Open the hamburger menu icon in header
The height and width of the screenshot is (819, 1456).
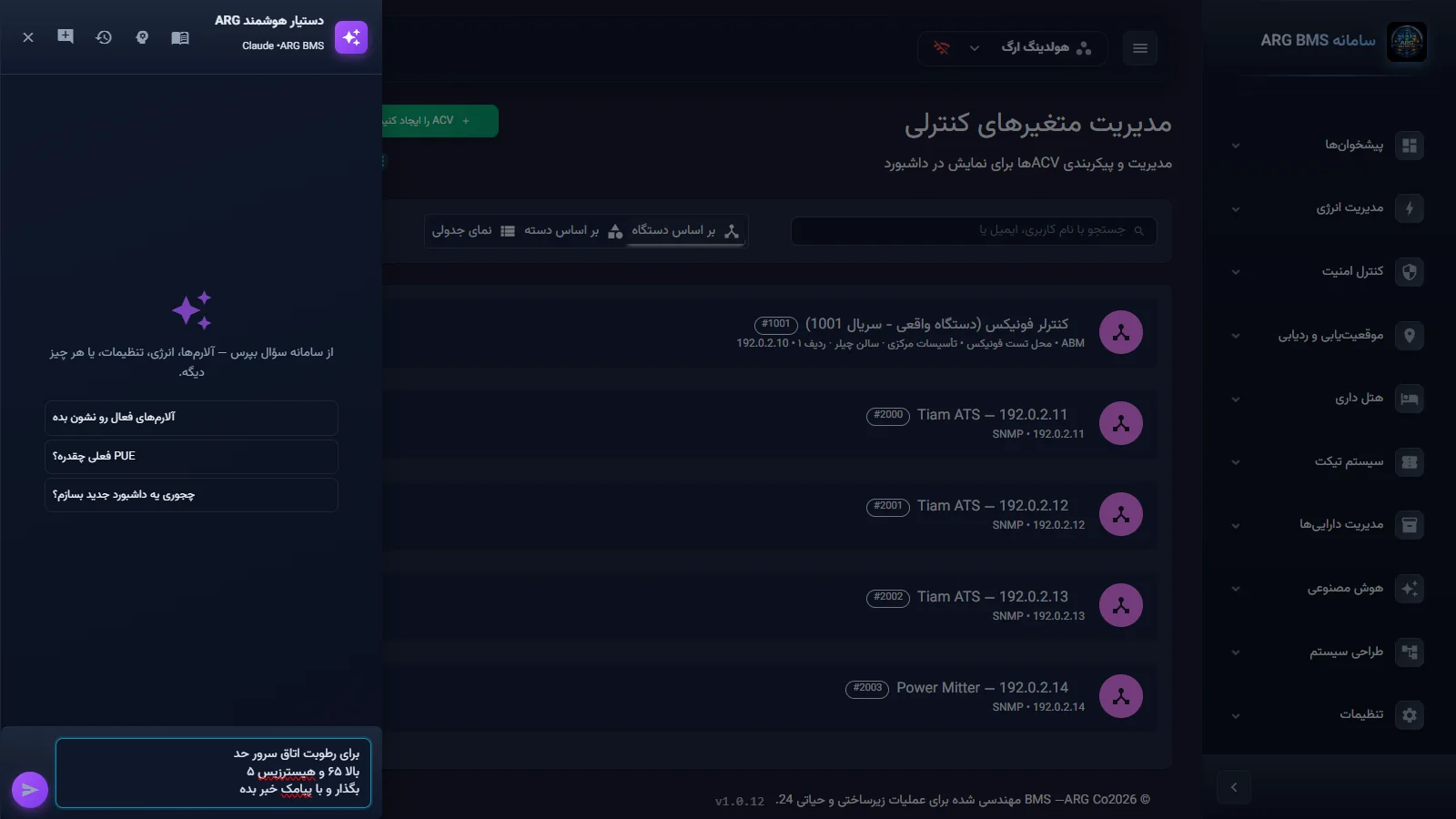pyautogui.click(x=1140, y=48)
